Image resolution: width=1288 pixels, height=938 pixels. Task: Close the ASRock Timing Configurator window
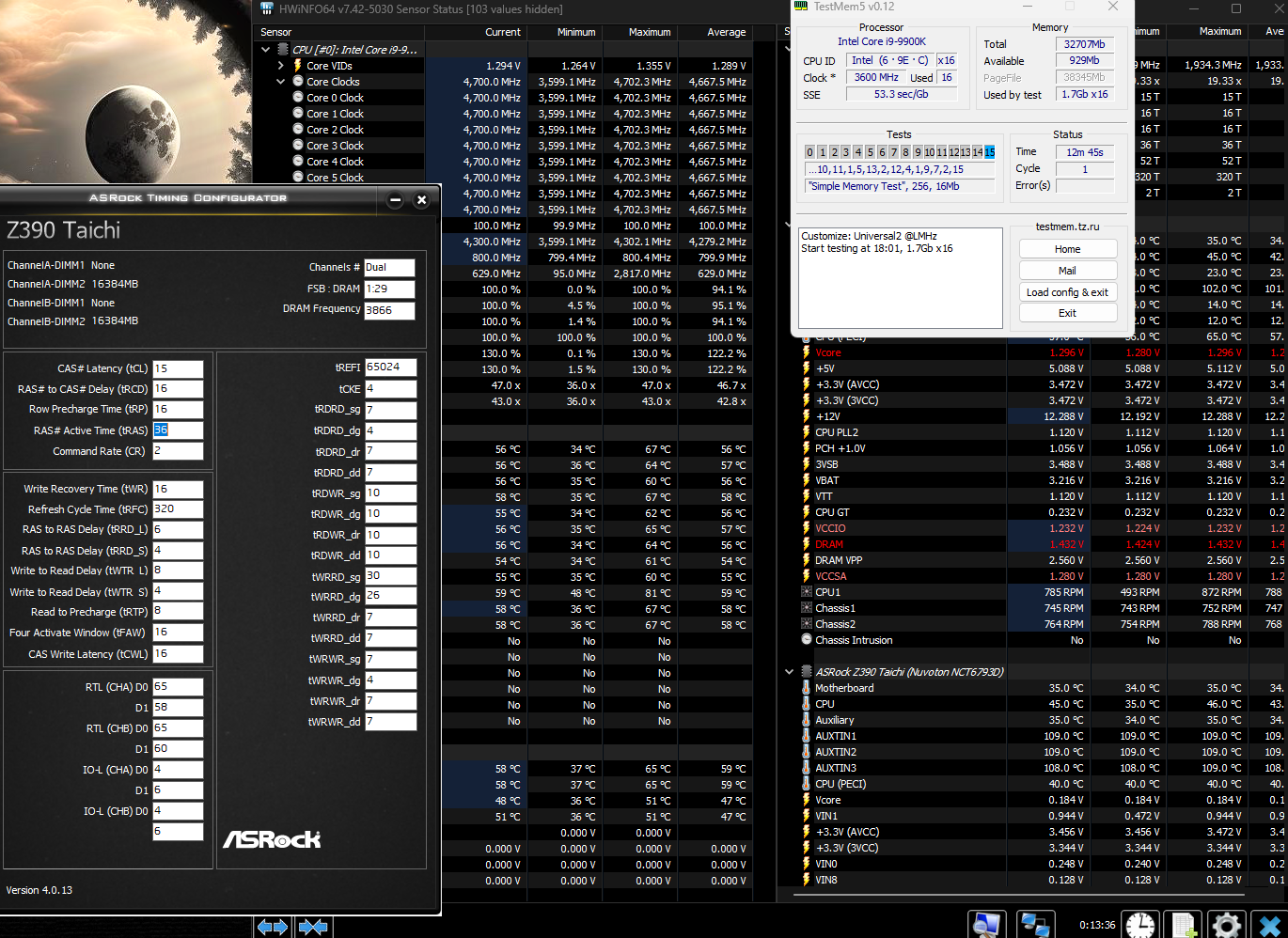pos(421,199)
